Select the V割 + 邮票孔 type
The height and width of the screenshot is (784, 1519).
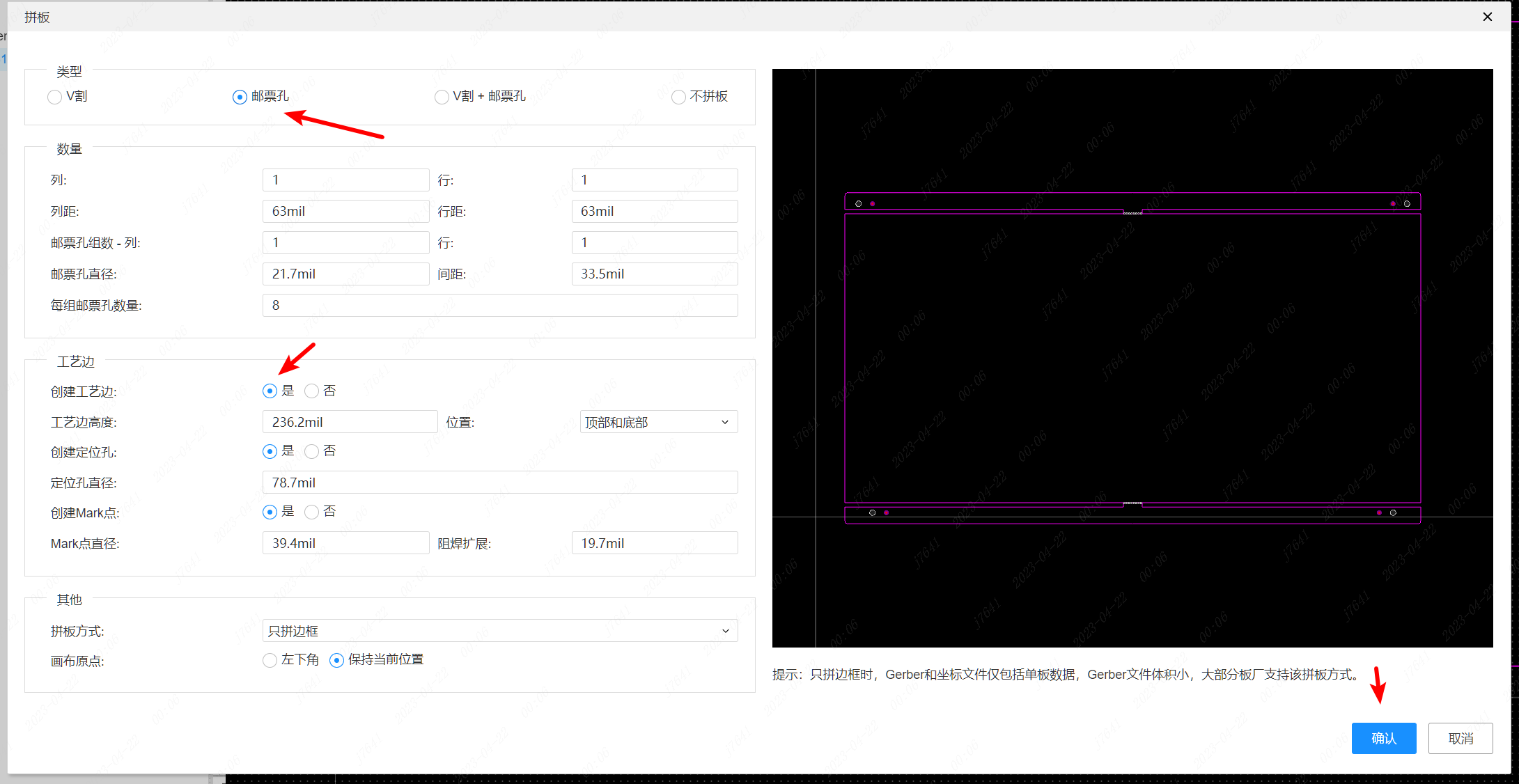(442, 97)
